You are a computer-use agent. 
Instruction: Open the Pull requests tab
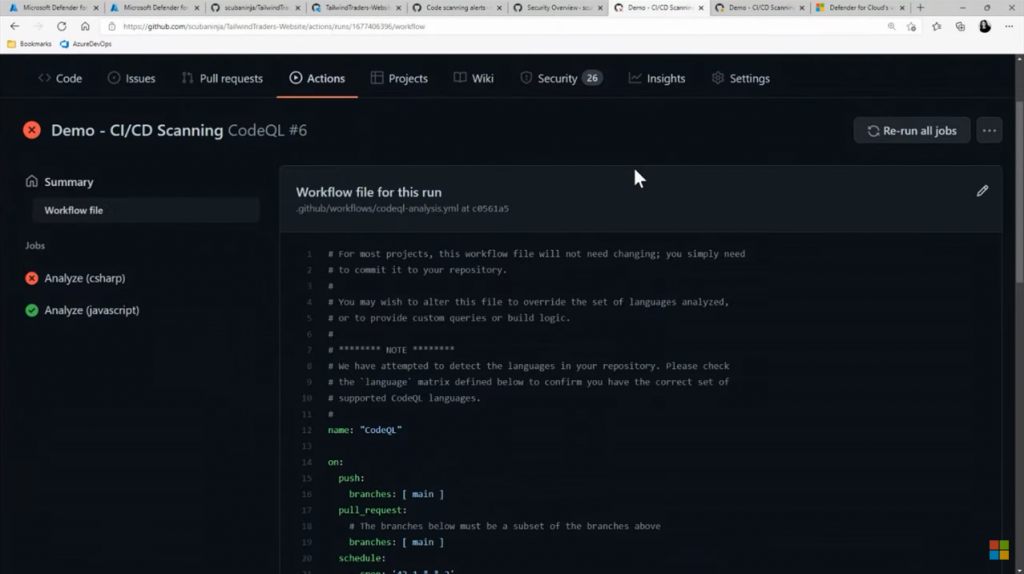[222, 78]
